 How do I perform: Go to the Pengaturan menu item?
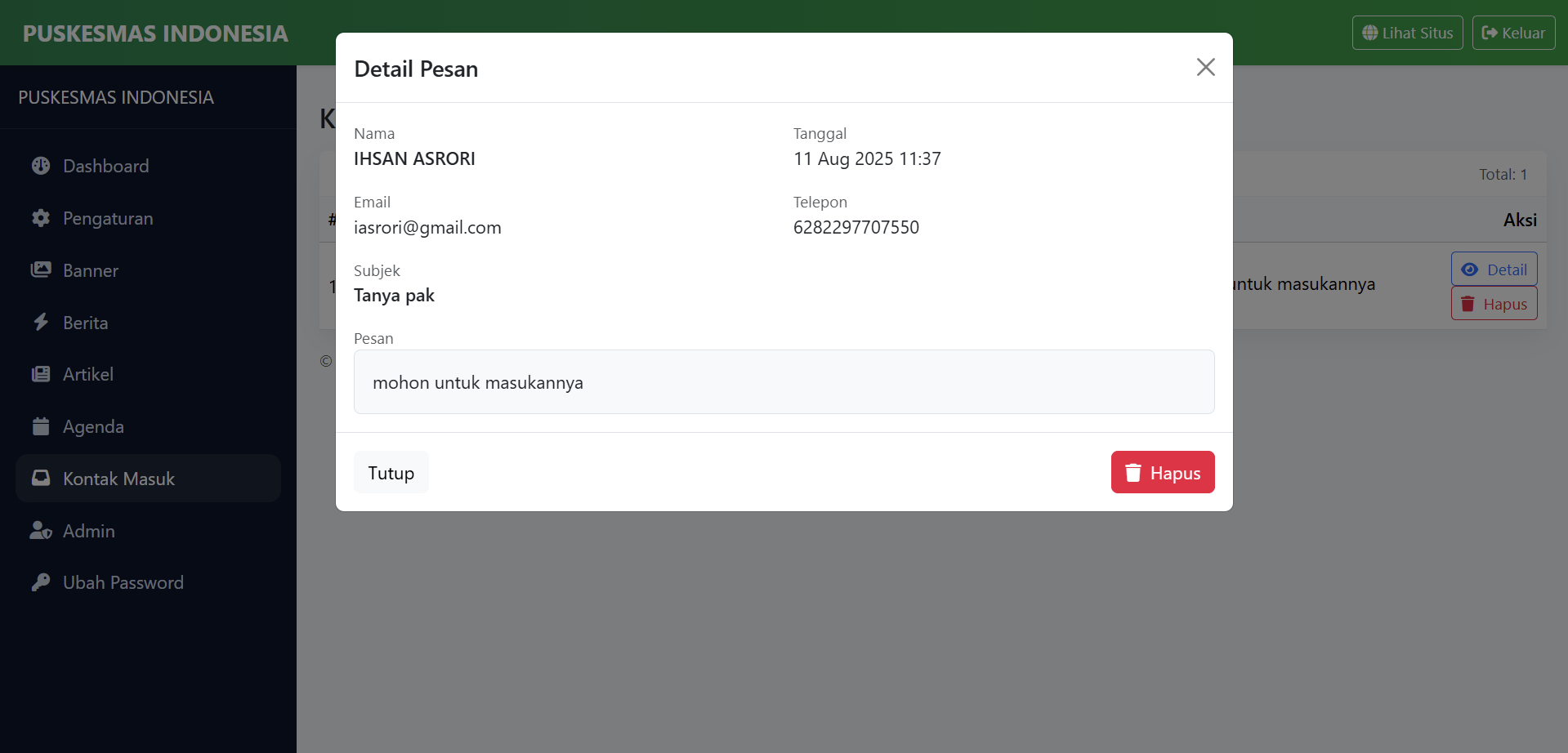pyautogui.click(x=108, y=218)
